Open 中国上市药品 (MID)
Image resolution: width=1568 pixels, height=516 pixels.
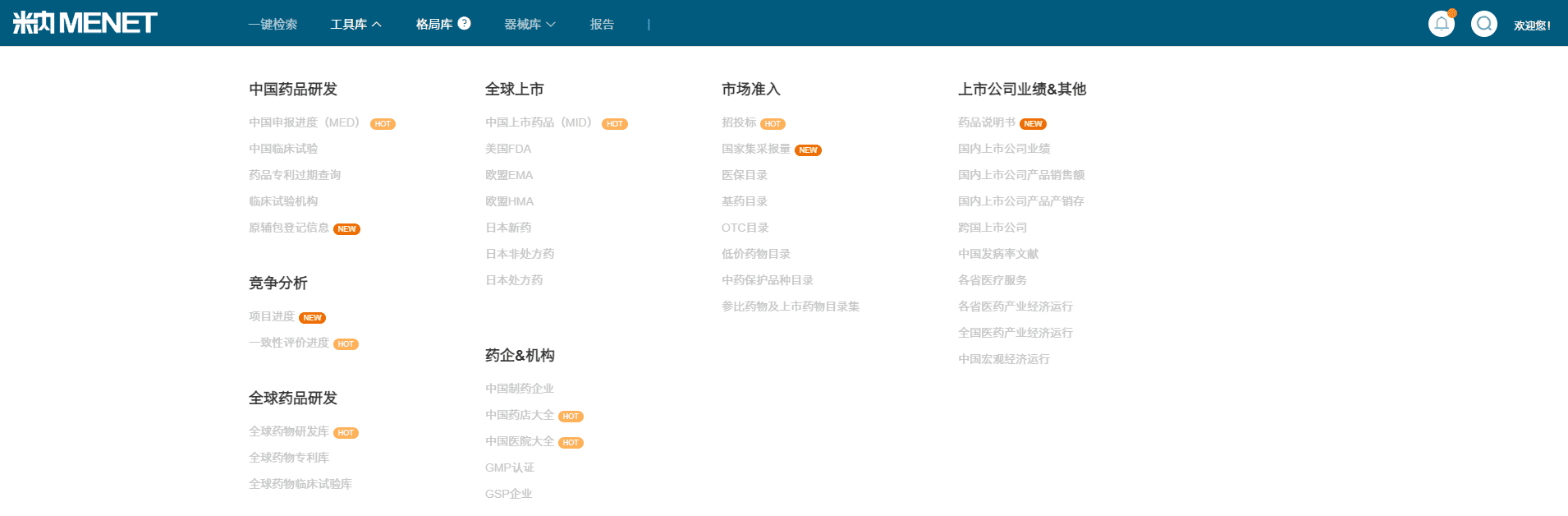click(539, 122)
